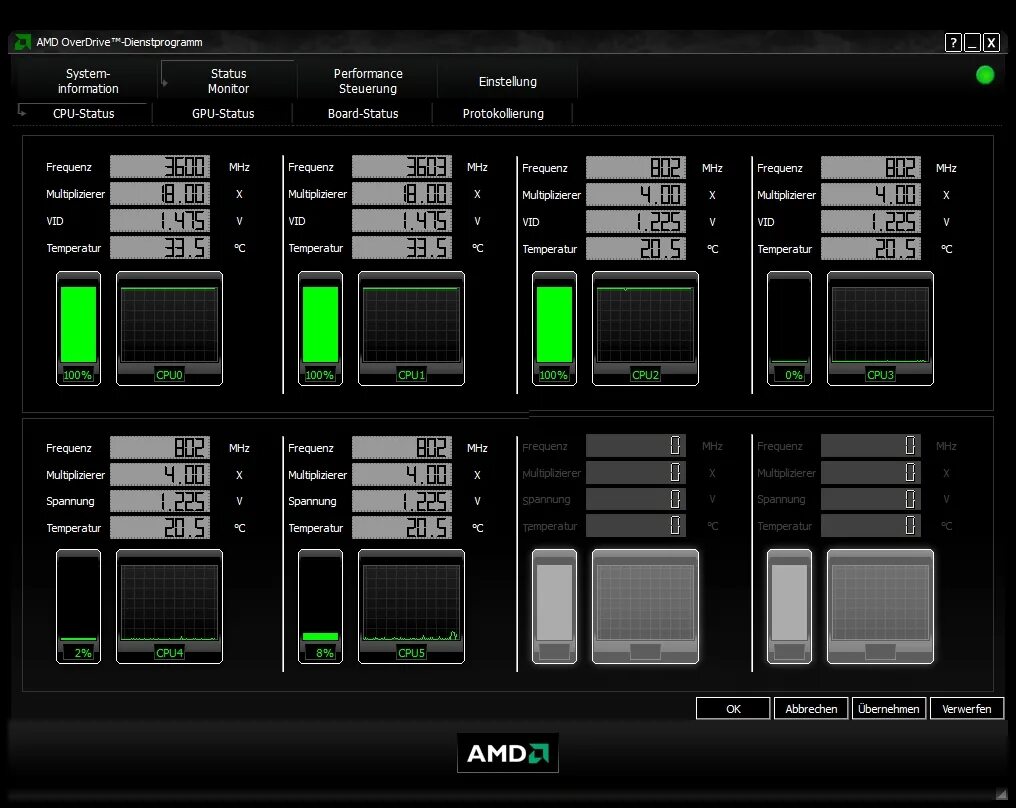Click the CPU5 label below the graph

(411, 652)
